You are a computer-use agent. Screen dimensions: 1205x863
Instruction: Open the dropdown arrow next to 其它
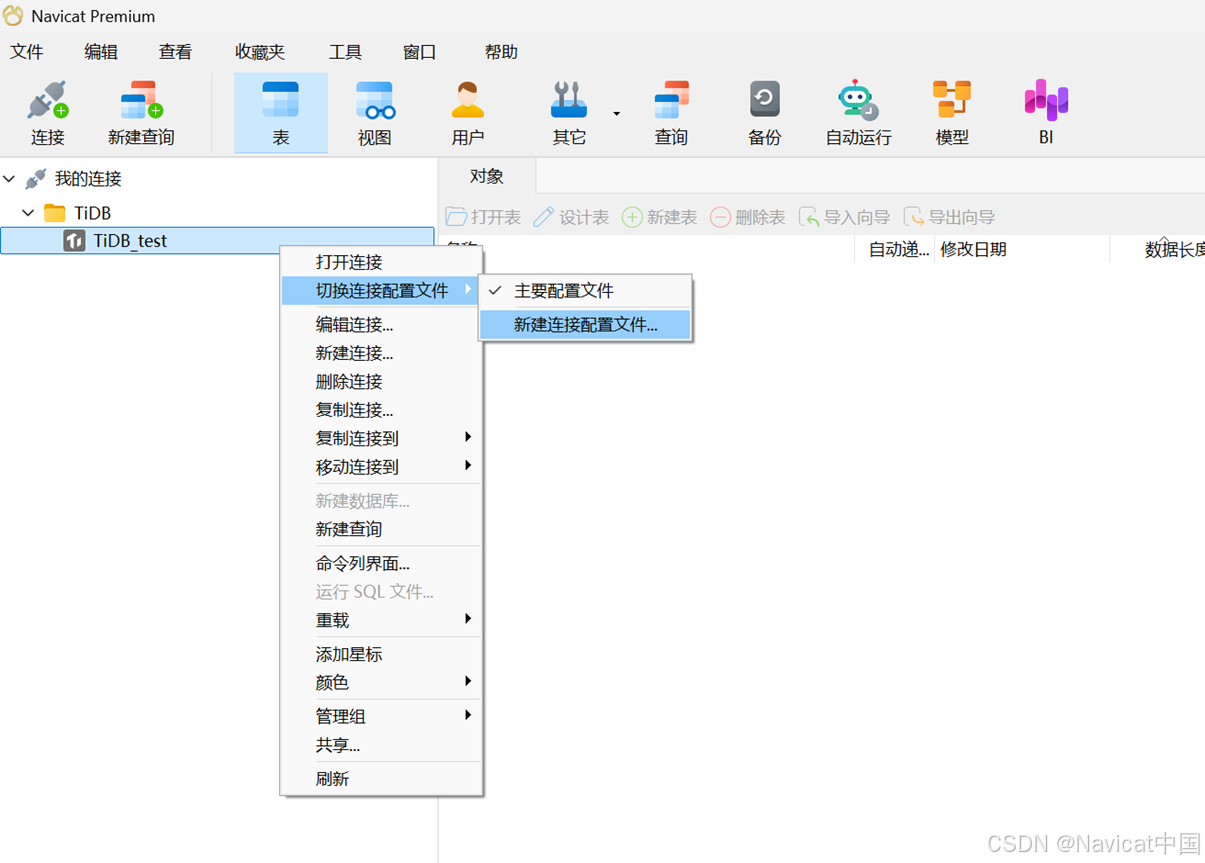tap(617, 113)
